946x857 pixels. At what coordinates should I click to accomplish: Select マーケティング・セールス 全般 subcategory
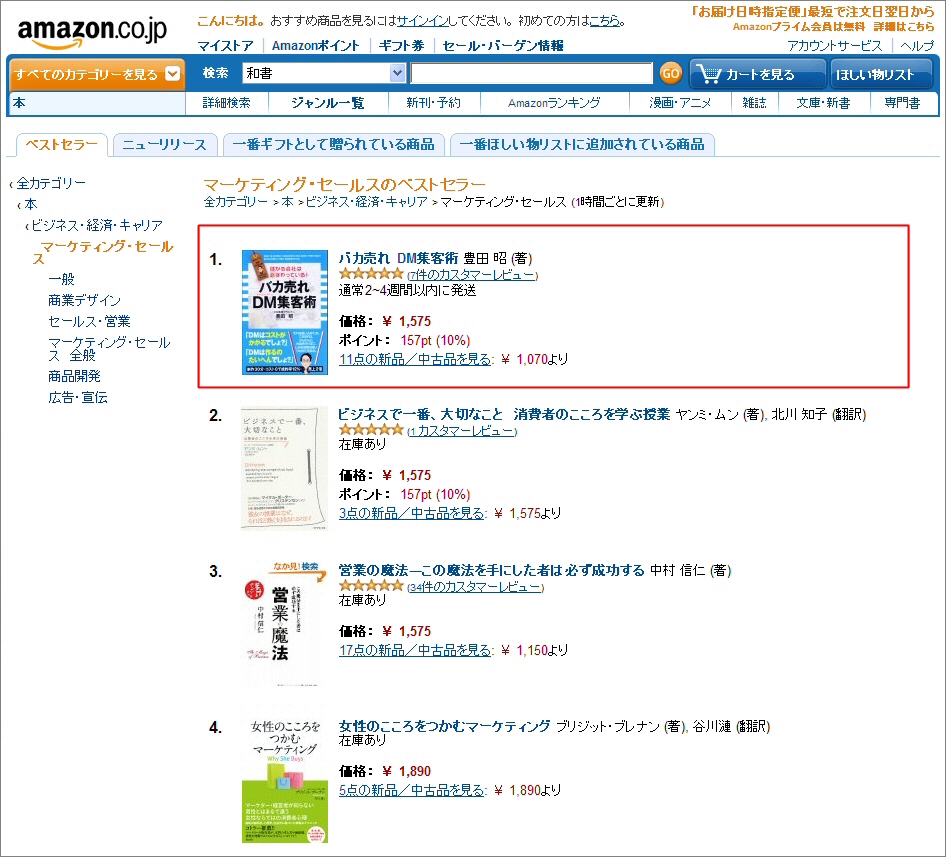[x=109, y=349]
